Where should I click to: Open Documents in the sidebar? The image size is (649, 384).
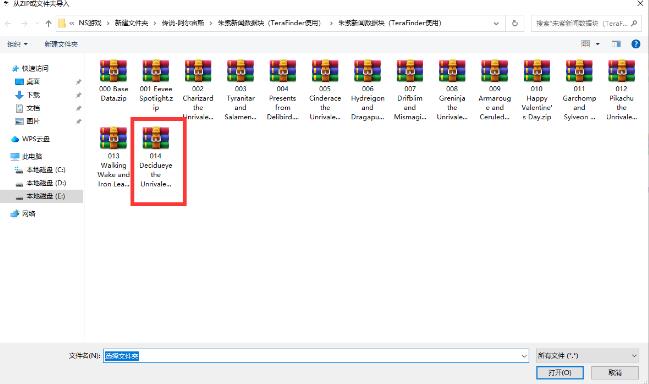point(27,108)
